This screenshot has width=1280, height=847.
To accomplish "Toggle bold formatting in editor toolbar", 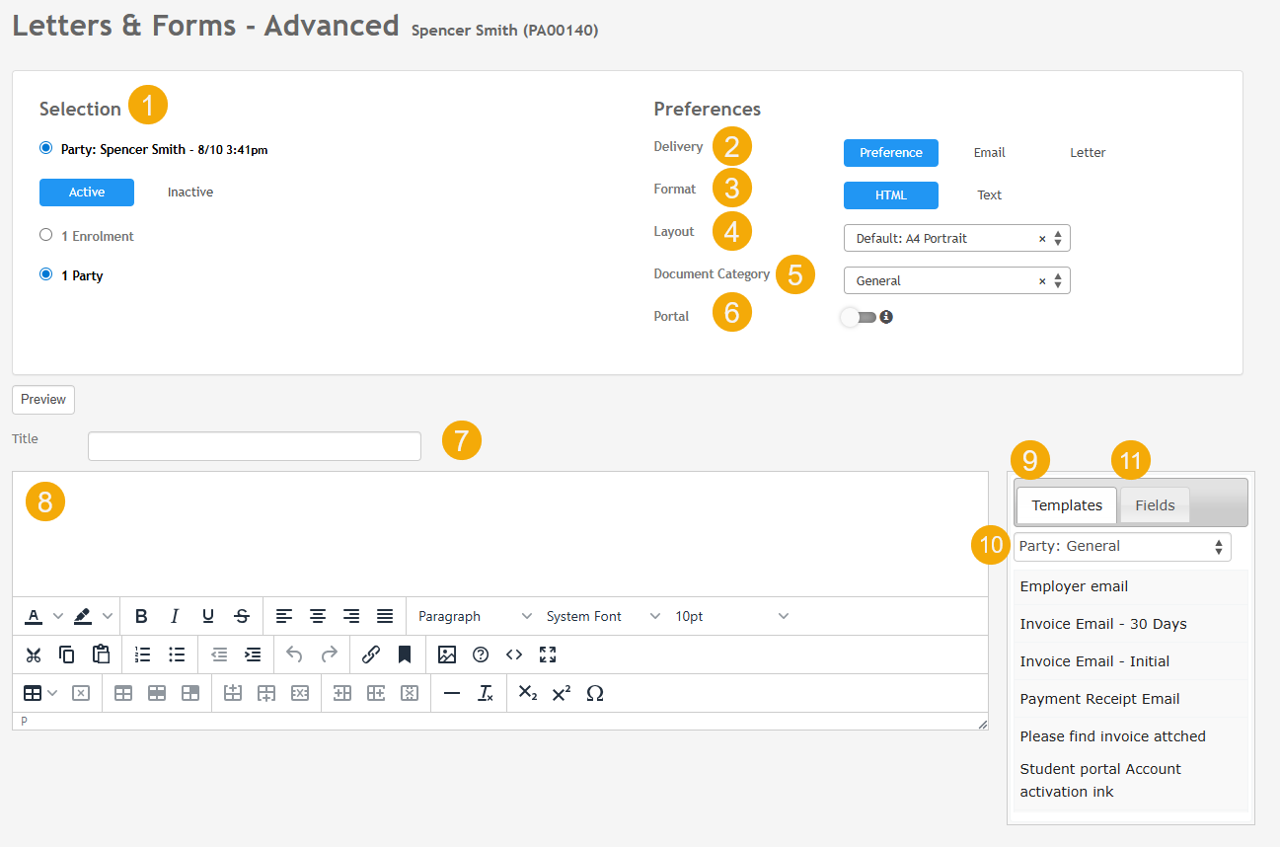I will [141, 616].
